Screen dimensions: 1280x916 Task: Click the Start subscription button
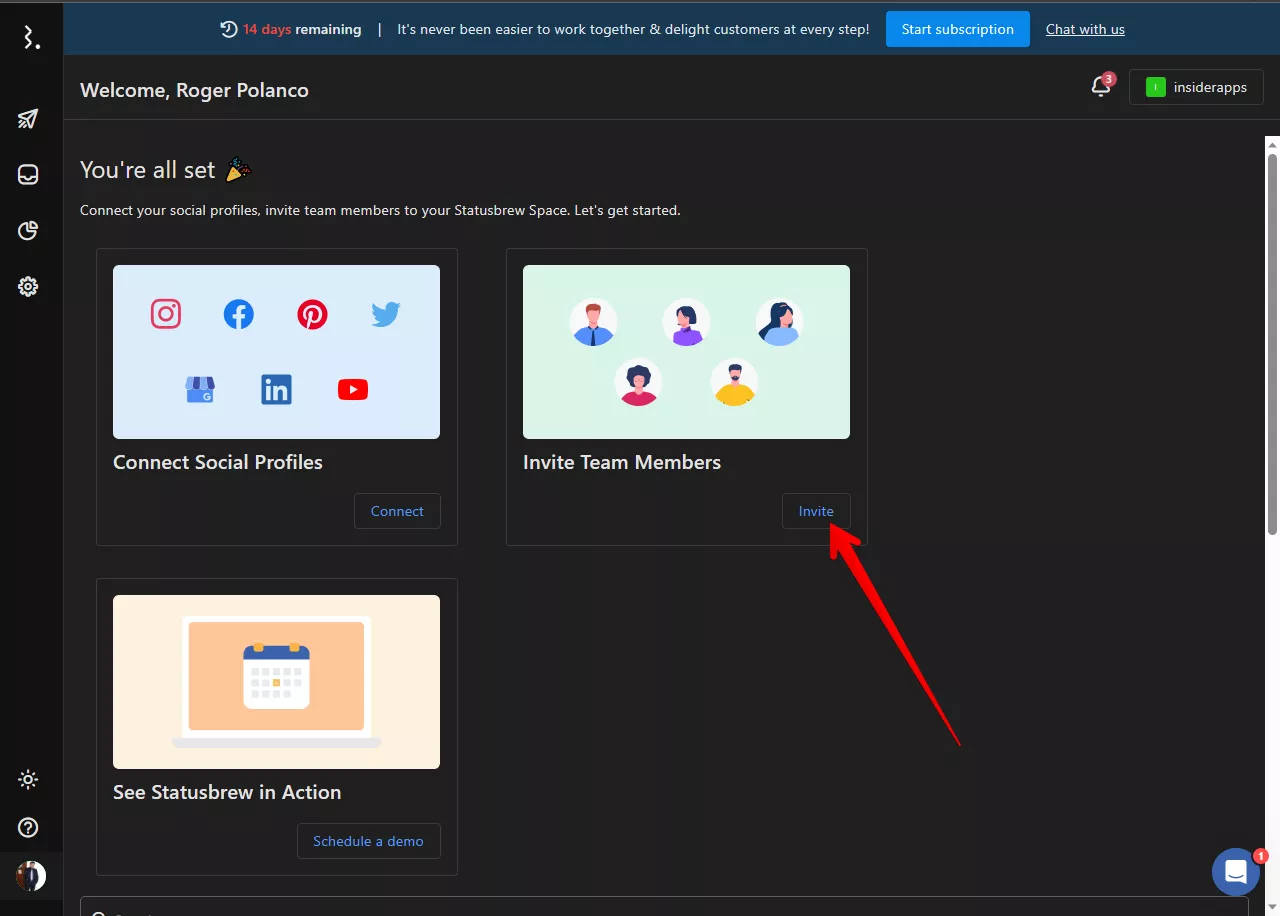click(x=957, y=29)
